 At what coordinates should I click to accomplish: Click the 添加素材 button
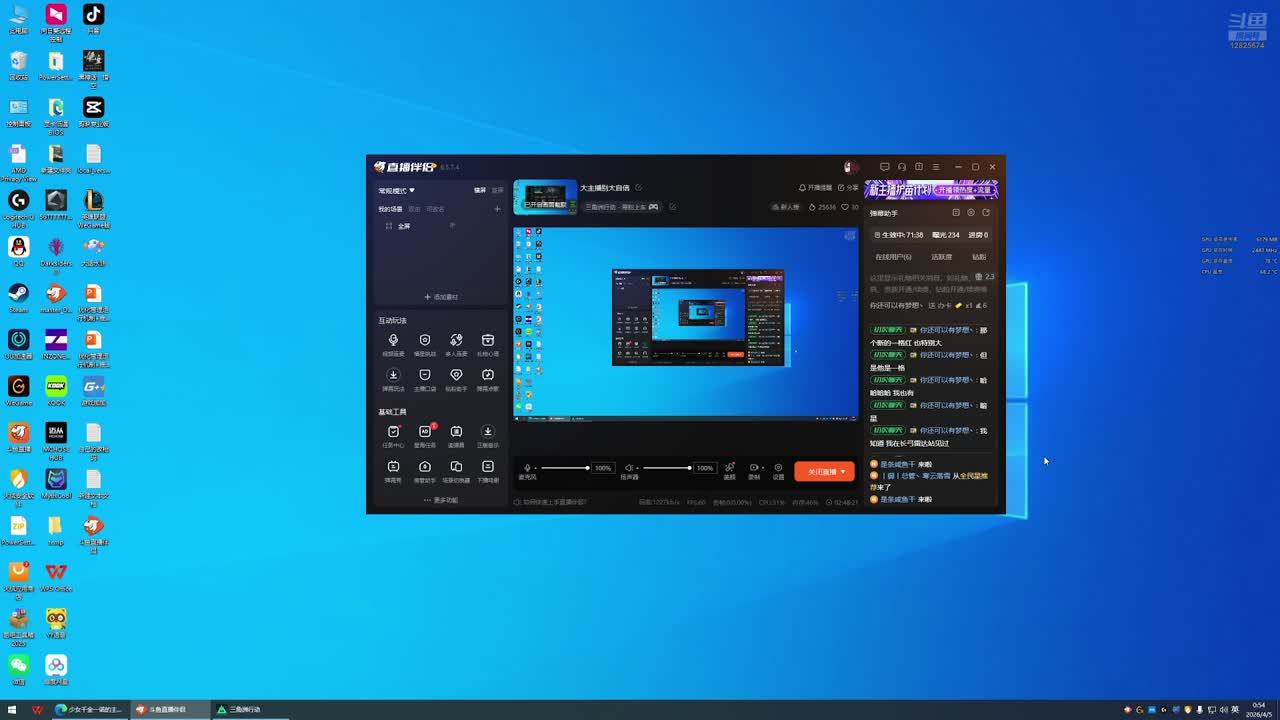coord(441,297)
